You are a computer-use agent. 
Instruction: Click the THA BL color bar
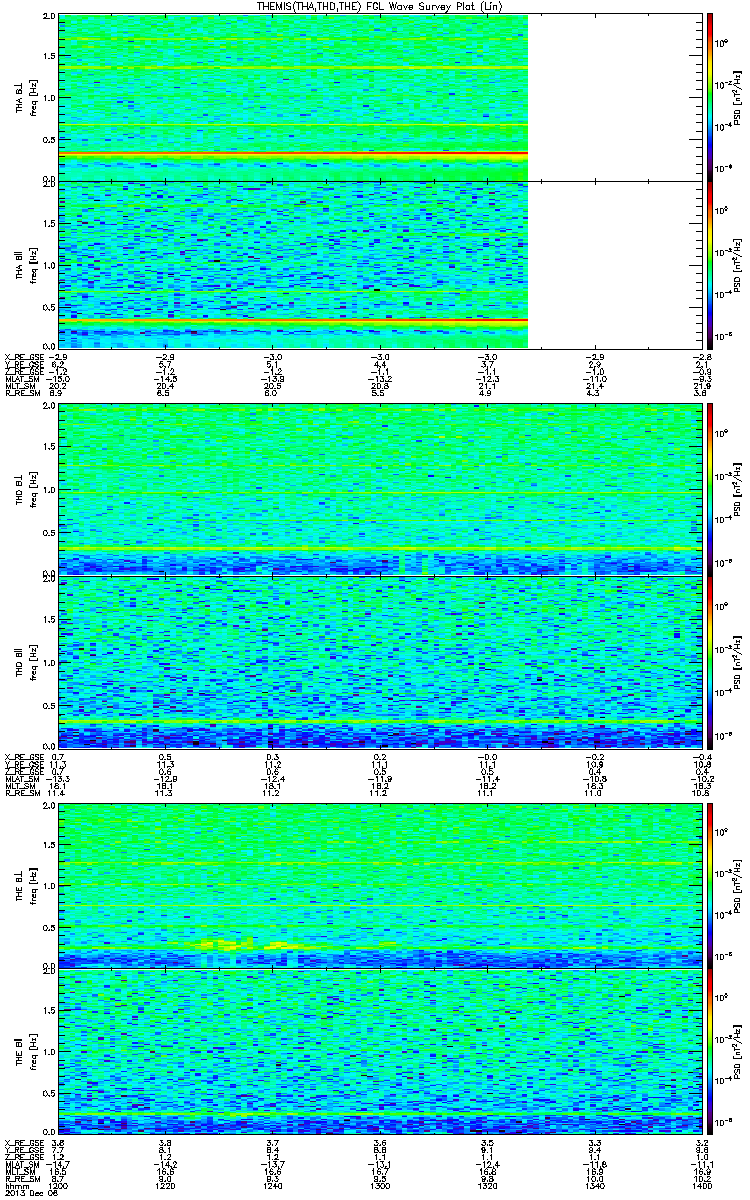click(710, 97)
